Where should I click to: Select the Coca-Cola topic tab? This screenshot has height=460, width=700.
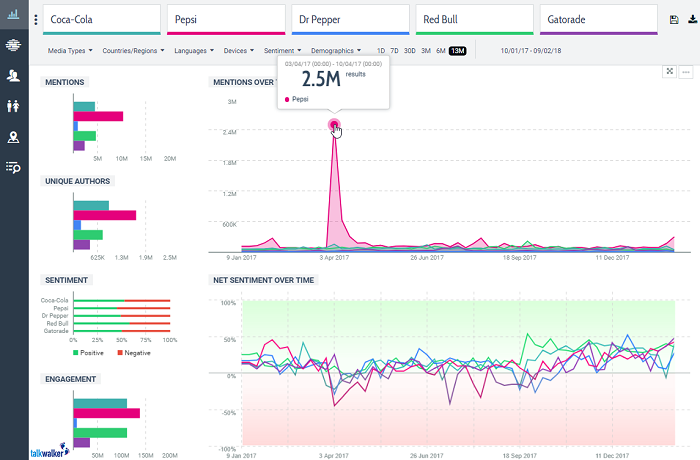point(100,19)
